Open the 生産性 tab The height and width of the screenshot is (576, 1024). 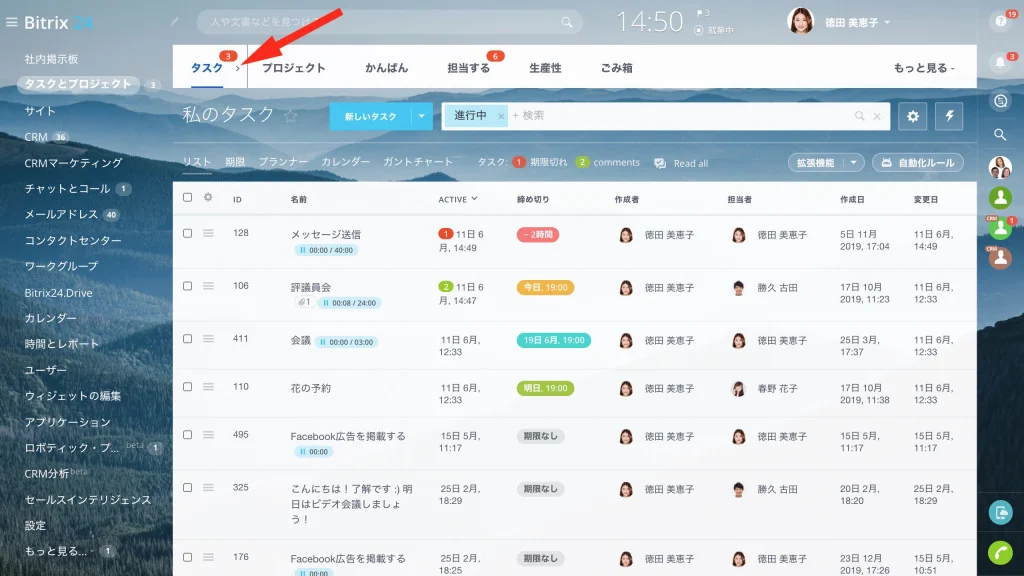tap(545, 68)
